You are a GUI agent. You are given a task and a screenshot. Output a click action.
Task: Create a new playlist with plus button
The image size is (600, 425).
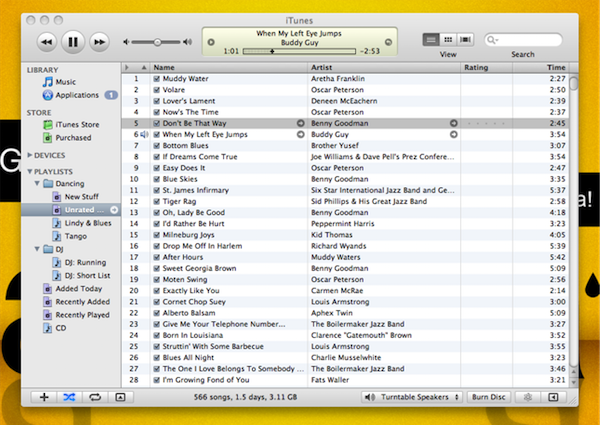[44, 397]
